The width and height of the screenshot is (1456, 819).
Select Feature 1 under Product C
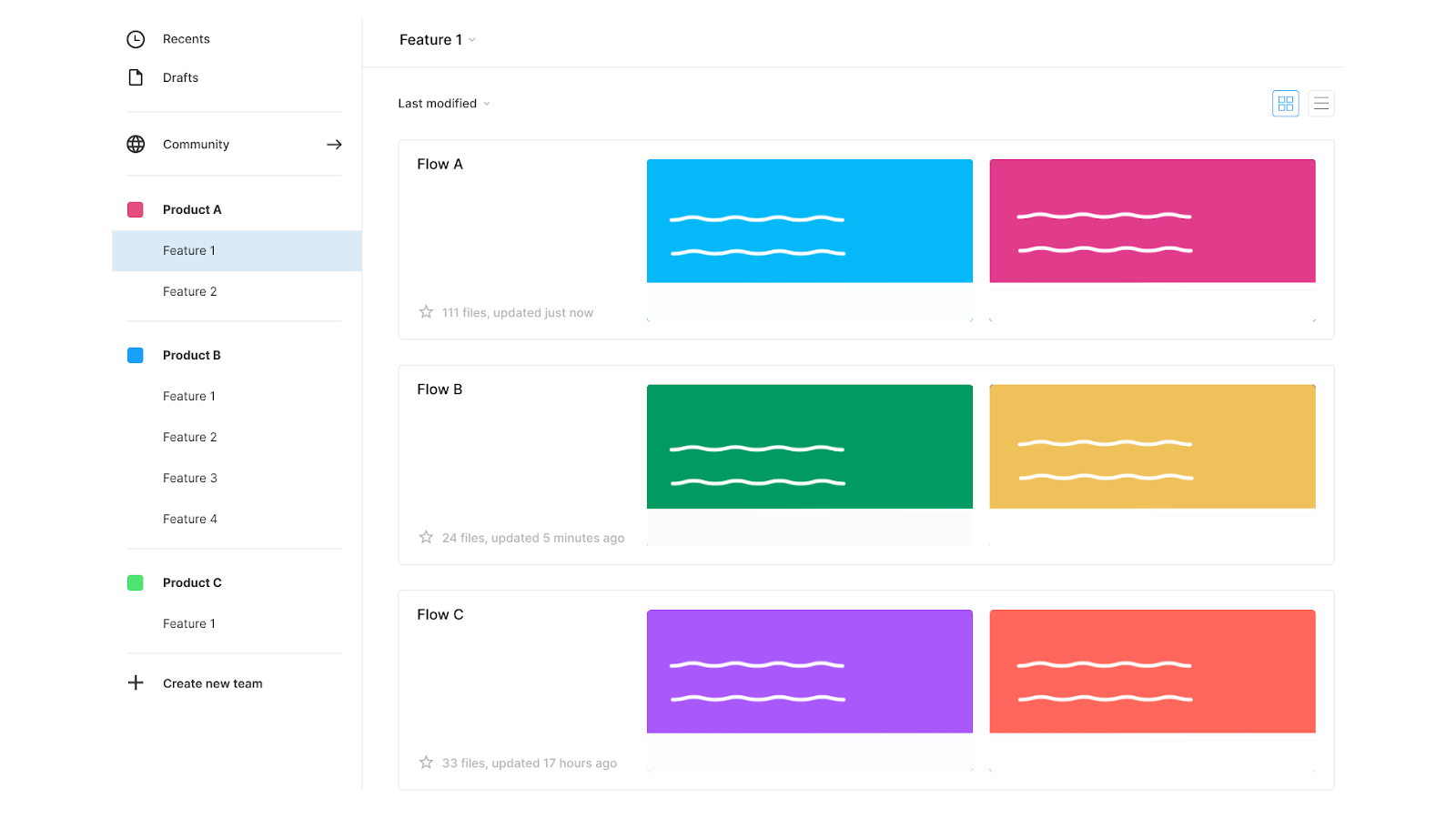(x=189, y=623)
